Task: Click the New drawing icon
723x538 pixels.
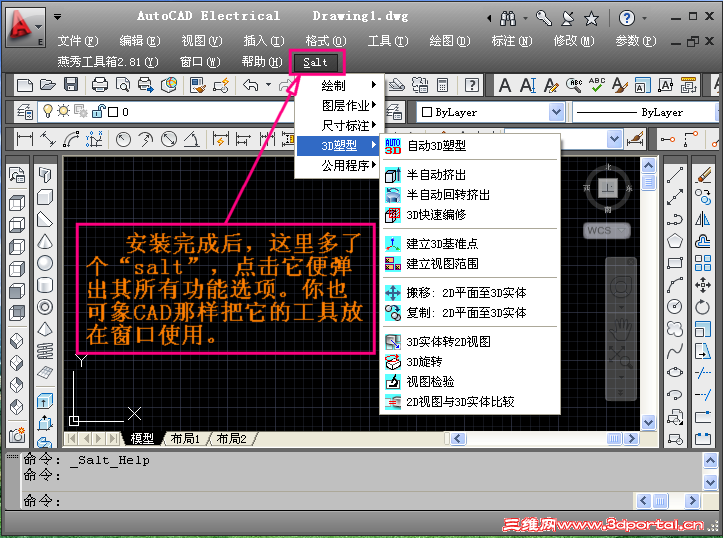Action: tap(24, 85)
